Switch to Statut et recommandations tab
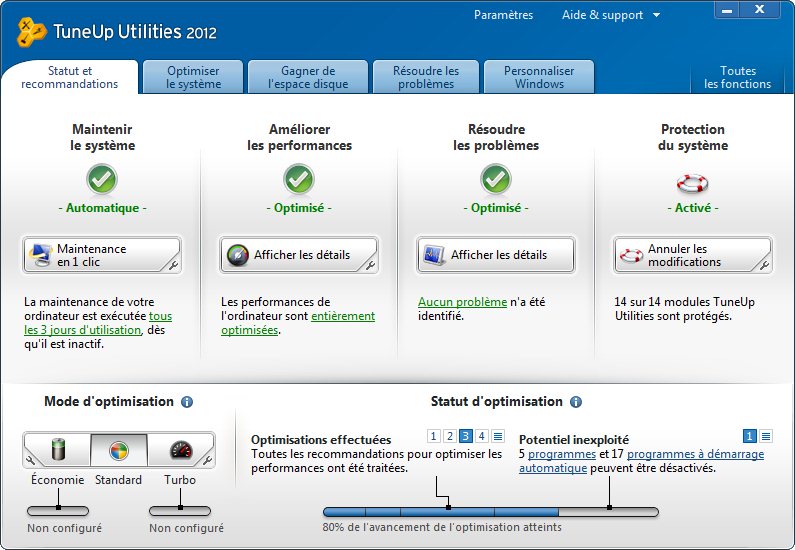 [69, 78]
